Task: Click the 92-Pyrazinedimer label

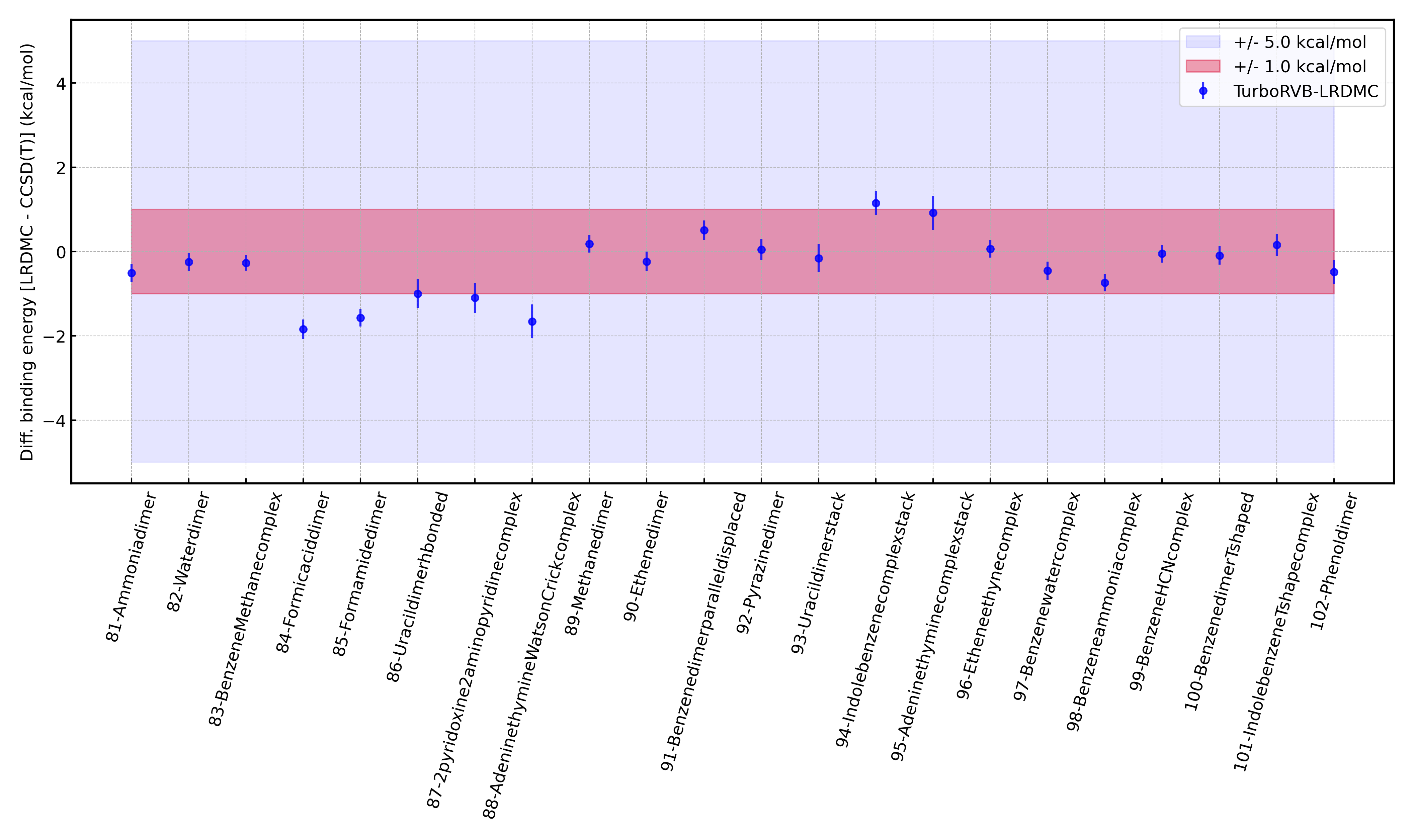Action: [760, 563]
